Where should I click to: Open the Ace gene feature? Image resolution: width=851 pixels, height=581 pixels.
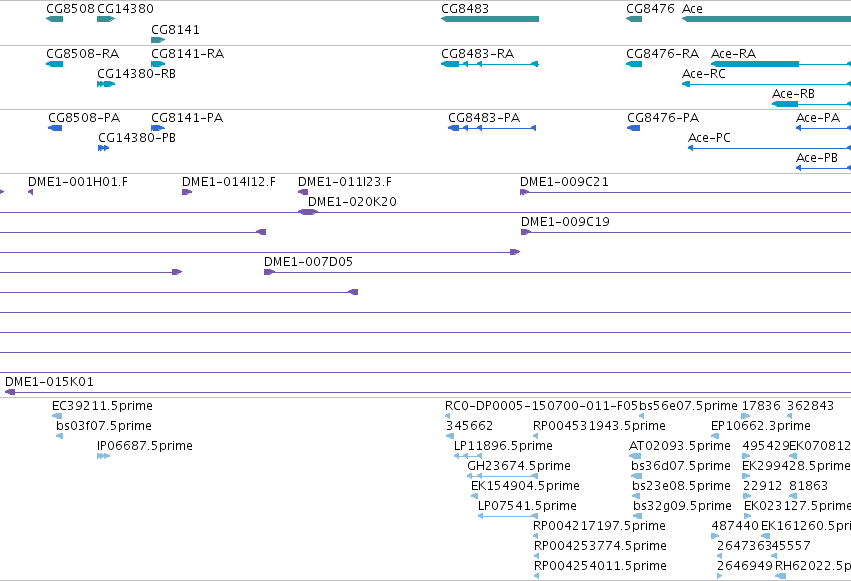coord(766,19)
